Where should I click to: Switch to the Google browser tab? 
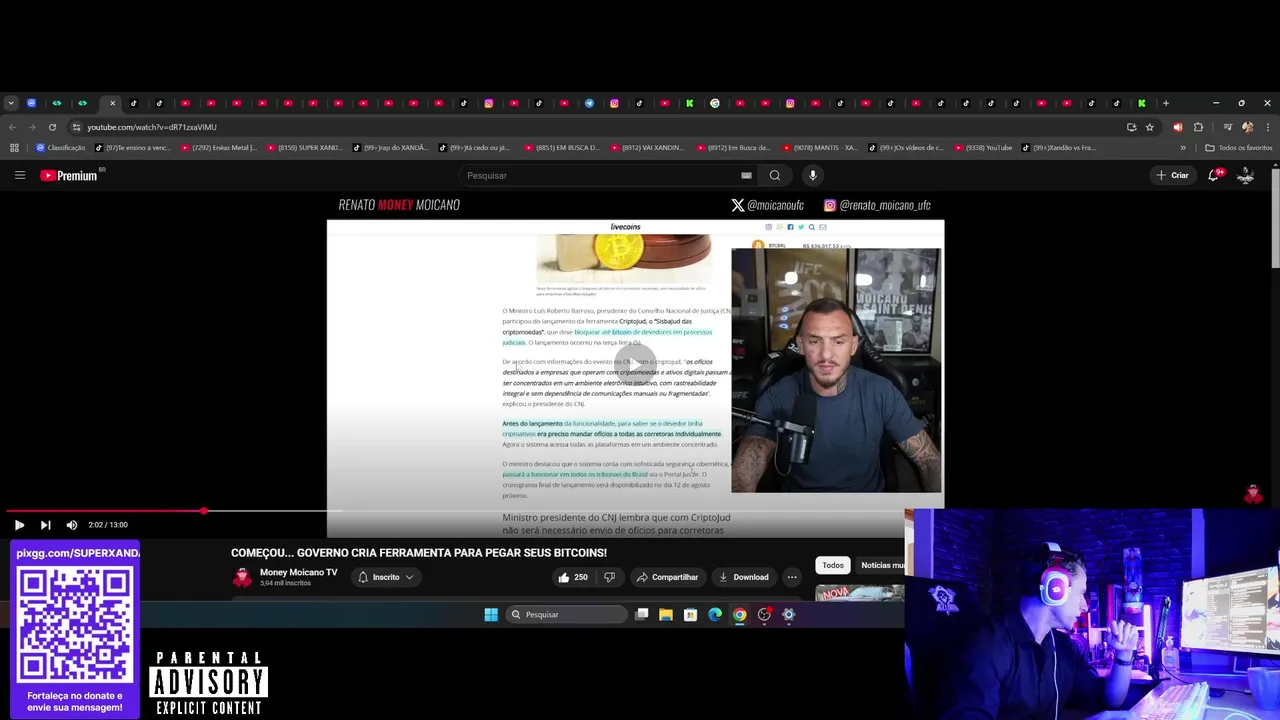pyautogui.click(x=714, y=103)
